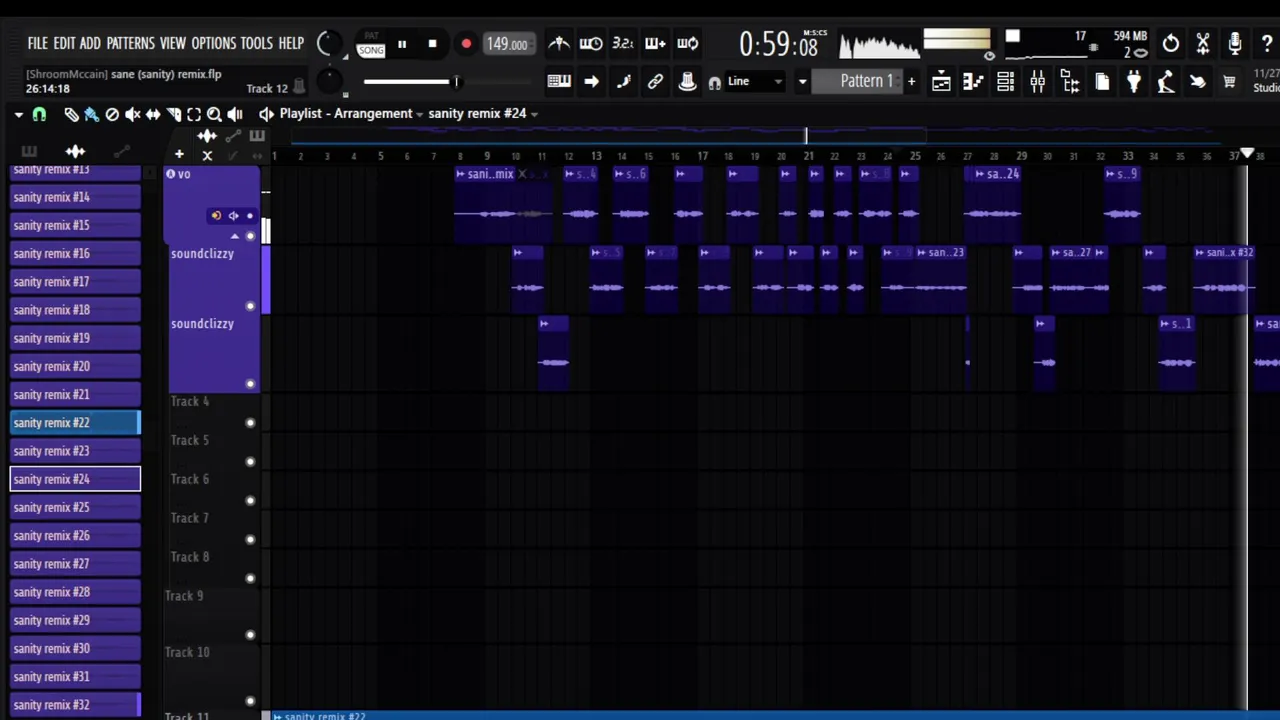
Task: Open the Piano roll view icon
Action: pyautogui.click(x=973, y=82)
